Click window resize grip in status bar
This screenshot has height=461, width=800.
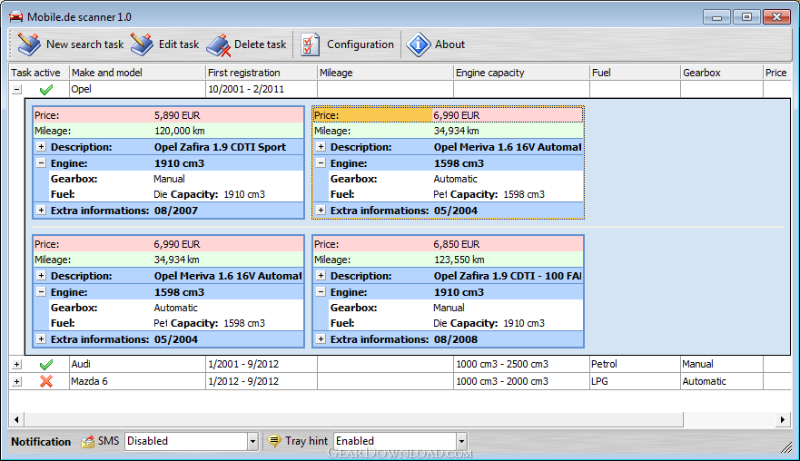click(786, 447)
